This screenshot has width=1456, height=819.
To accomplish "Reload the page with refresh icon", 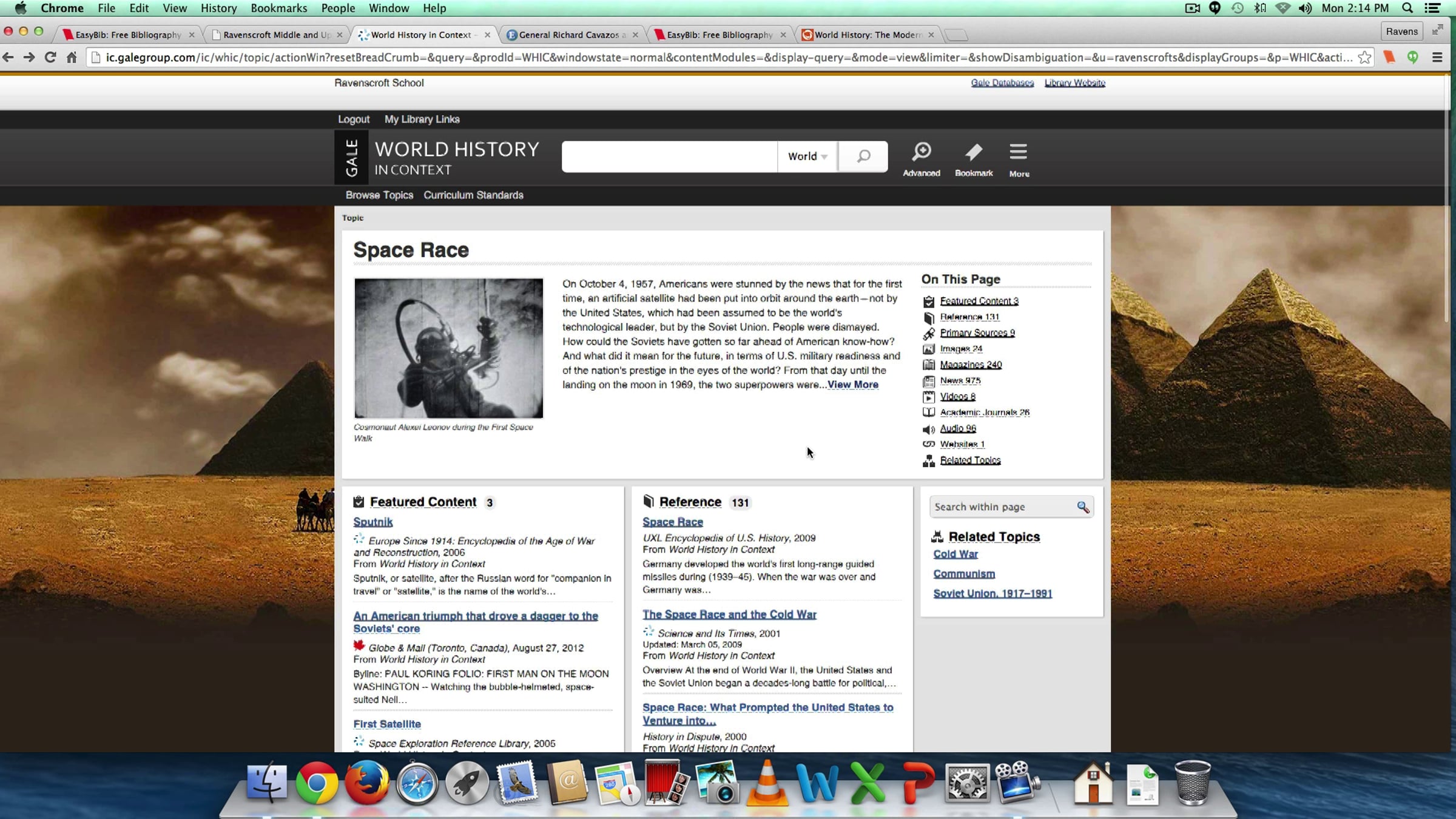I will (50, 58).
